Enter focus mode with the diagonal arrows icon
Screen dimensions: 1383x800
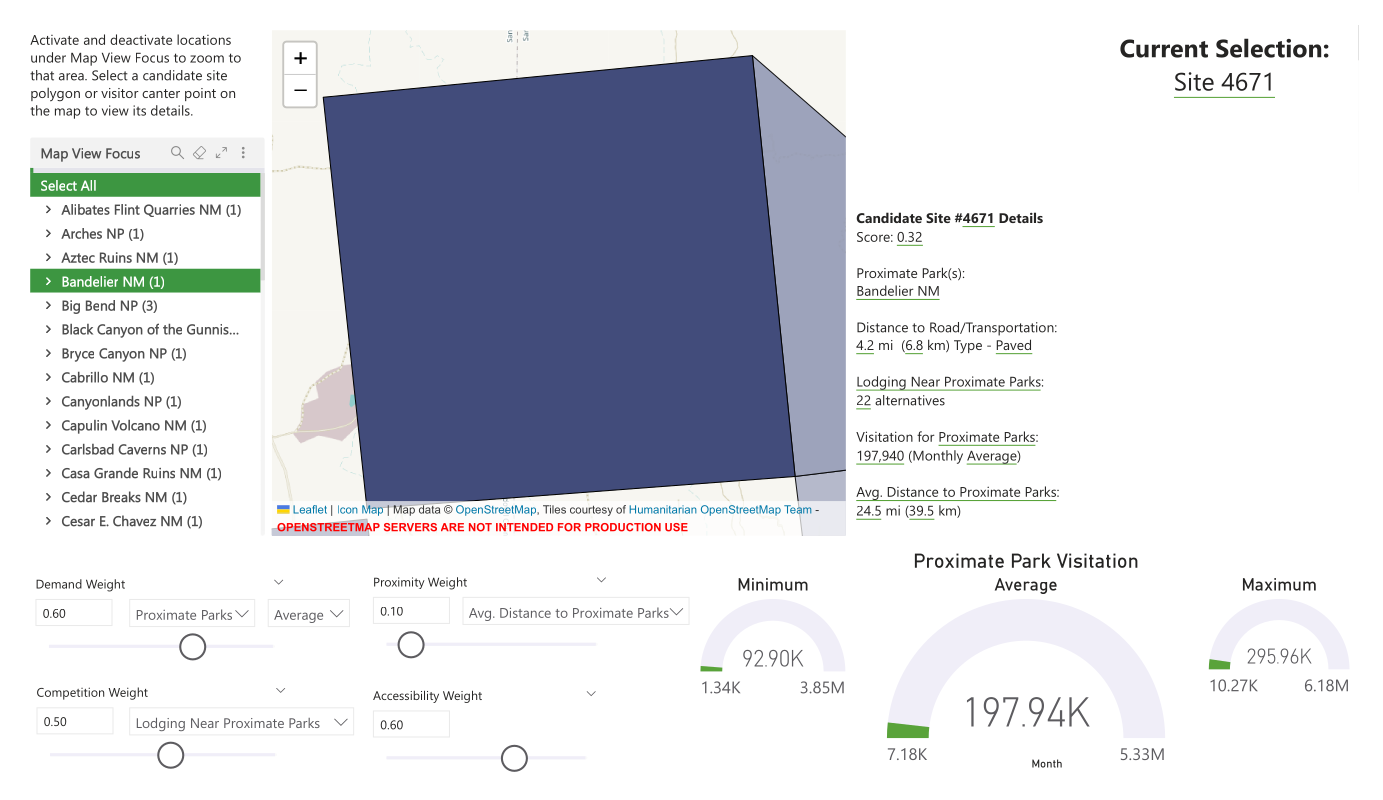pyautogui.click(x=221, y=153)
